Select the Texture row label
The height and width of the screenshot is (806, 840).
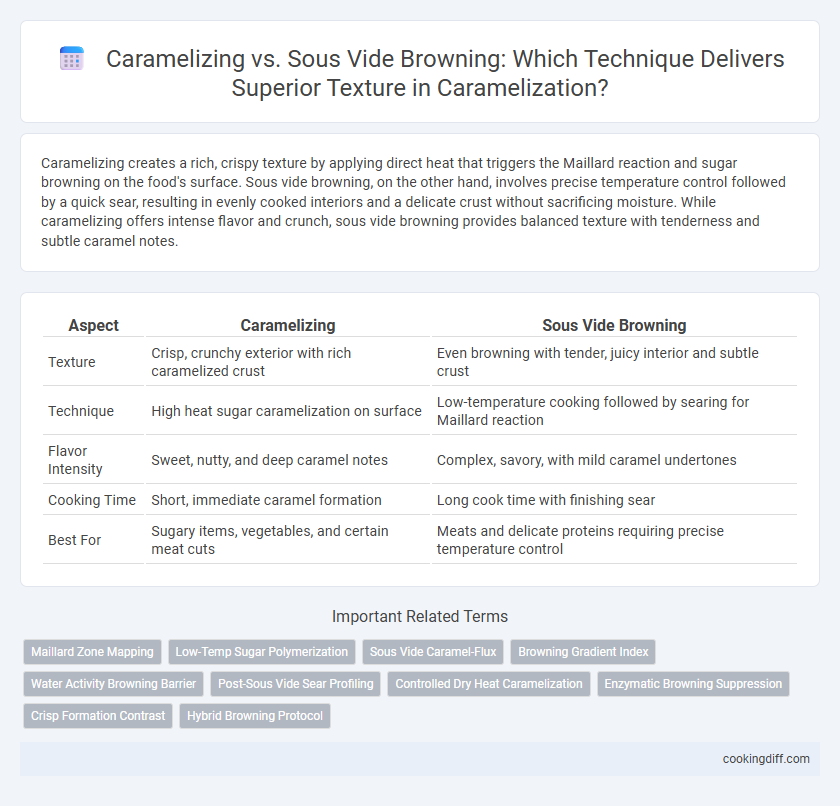(x=72, y=362)
